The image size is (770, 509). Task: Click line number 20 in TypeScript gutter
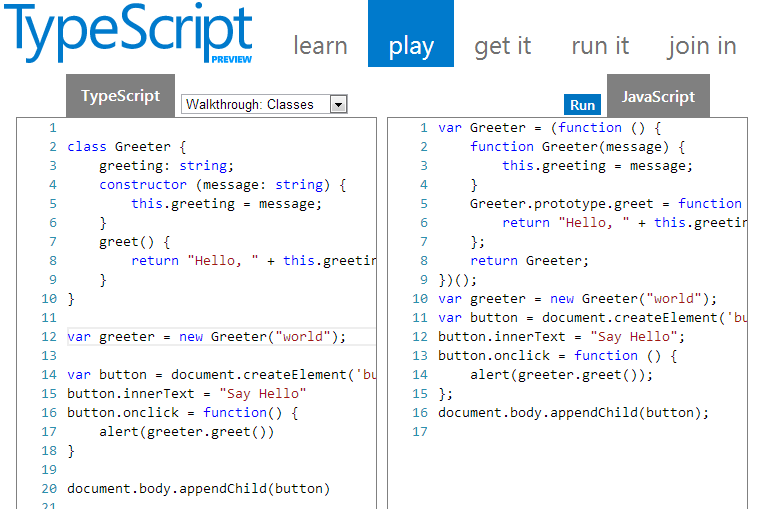coord(49,489)
